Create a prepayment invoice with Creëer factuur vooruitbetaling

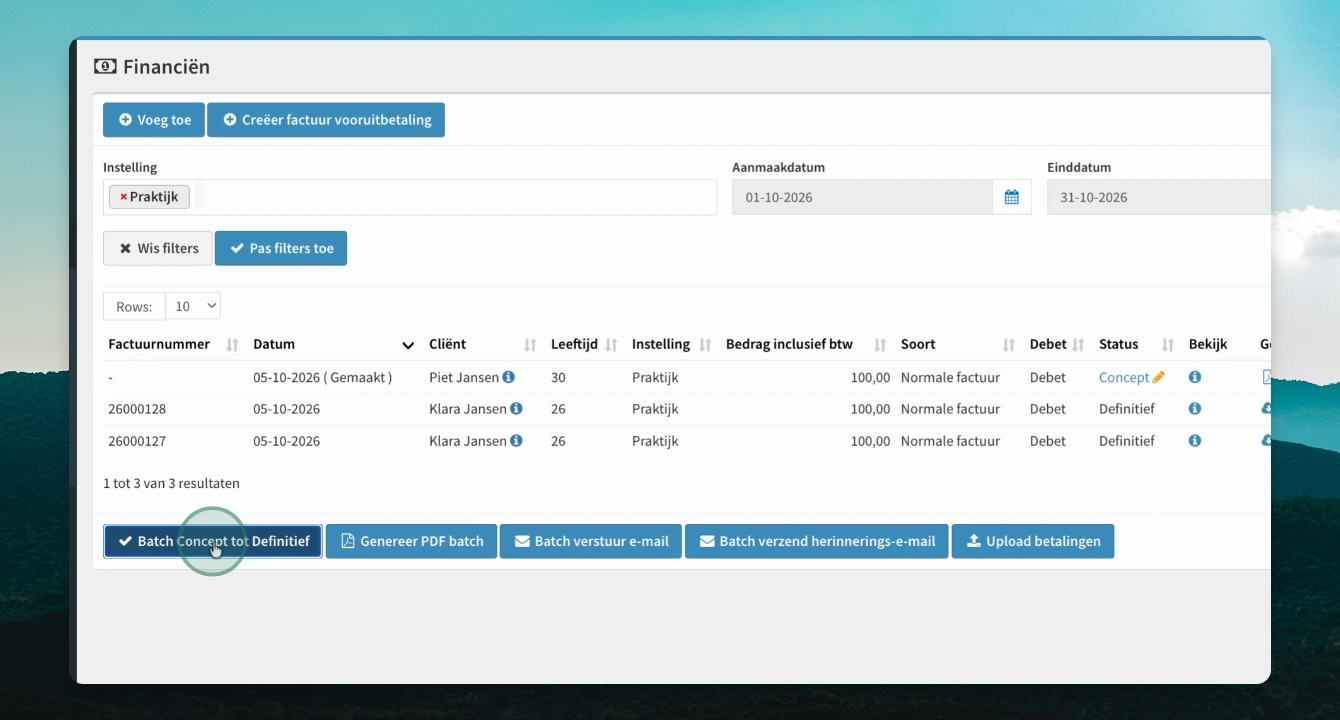point(326,120)
